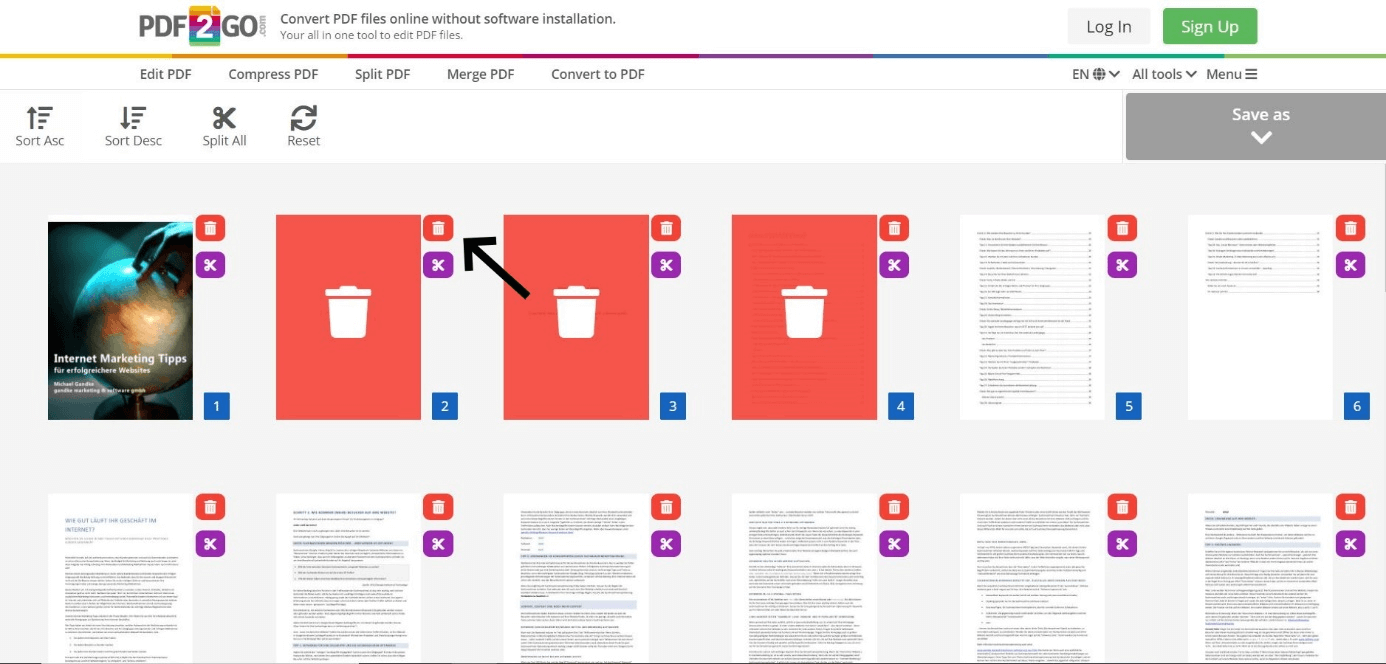Click the green Sign Up button
This screenshot has height=664, width=1386.
pos(1209,27)
